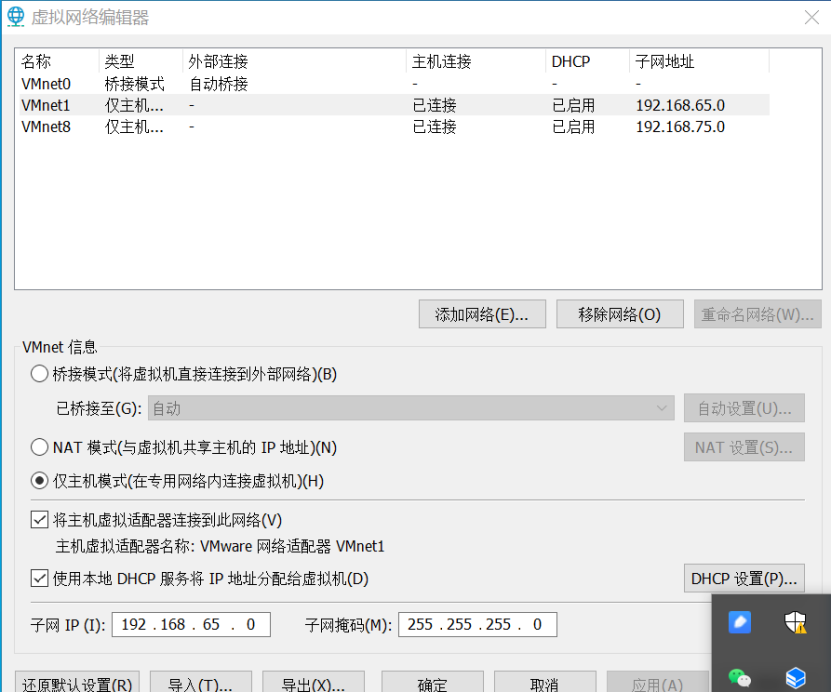Image resolution: width=831 pixels, height=692 pixels.
Task: Click 已启用 DHCP cell in VMnet8 row
Action: pyautogui.click(x=573, y=127)
